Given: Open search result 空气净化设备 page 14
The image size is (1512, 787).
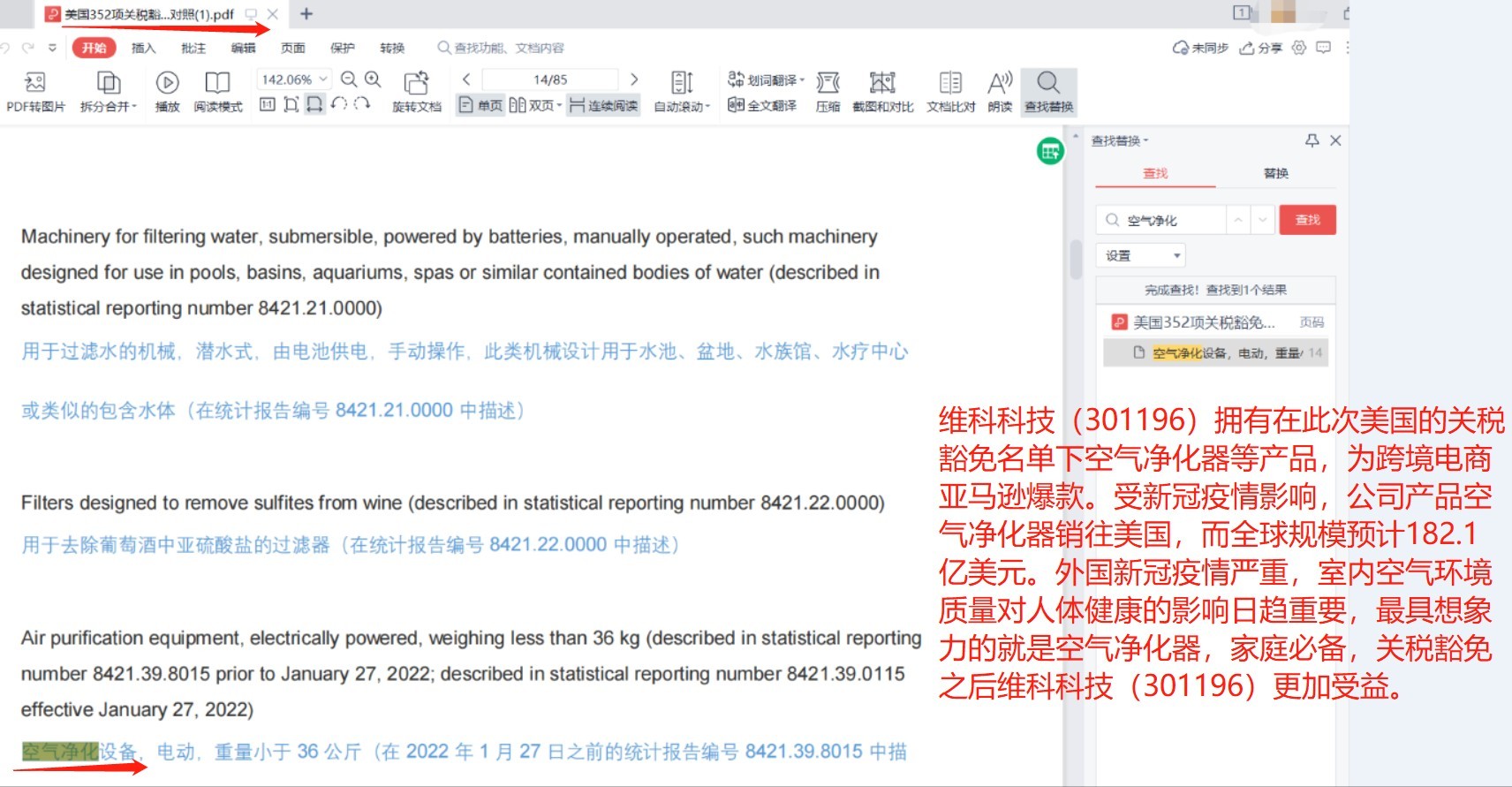Looking at the screenshot, I should click(1215, 352).
